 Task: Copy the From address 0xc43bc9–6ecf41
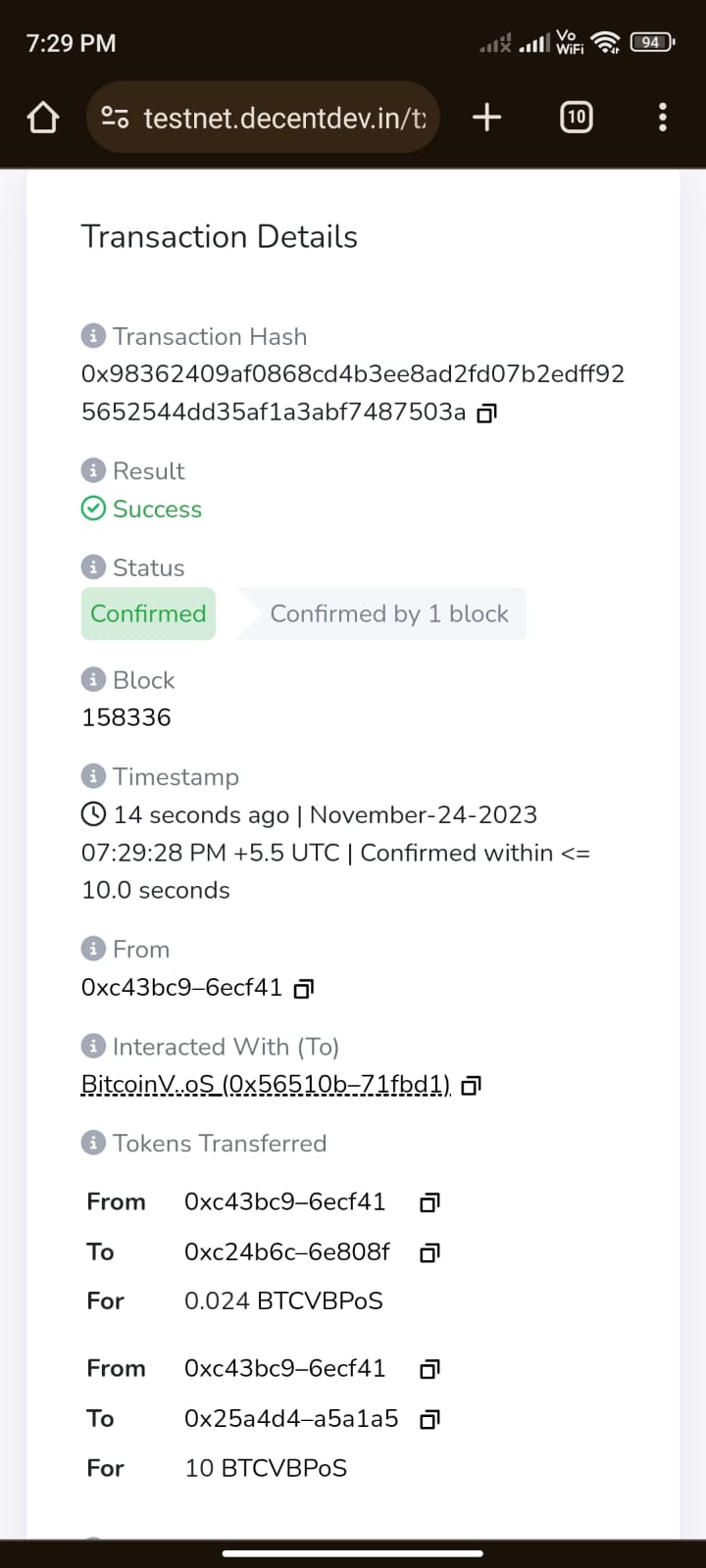click(304, 989)
